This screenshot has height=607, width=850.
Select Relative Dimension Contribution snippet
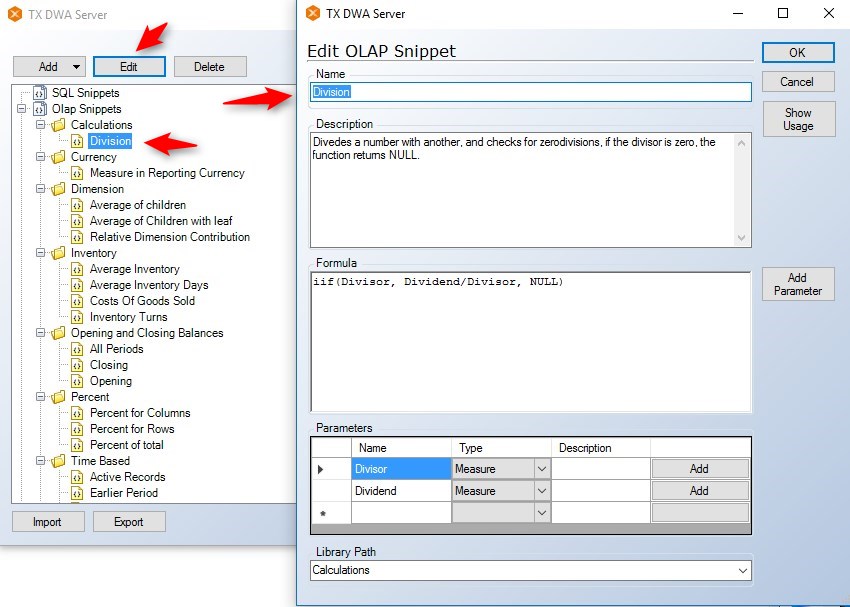pyautogui.click(x=169, y=237)
